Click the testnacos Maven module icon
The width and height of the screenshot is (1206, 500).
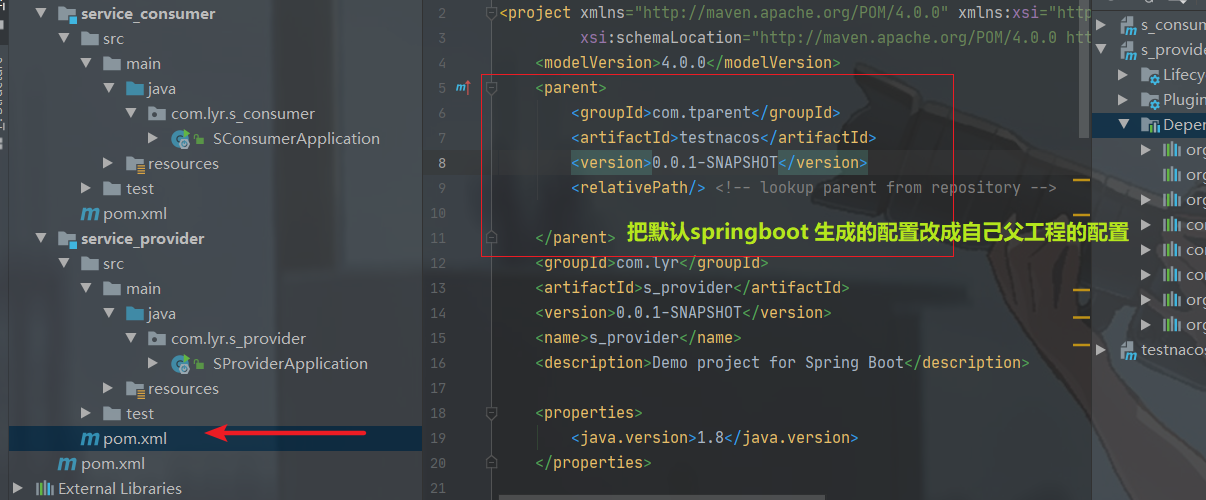click(1127, 349)
